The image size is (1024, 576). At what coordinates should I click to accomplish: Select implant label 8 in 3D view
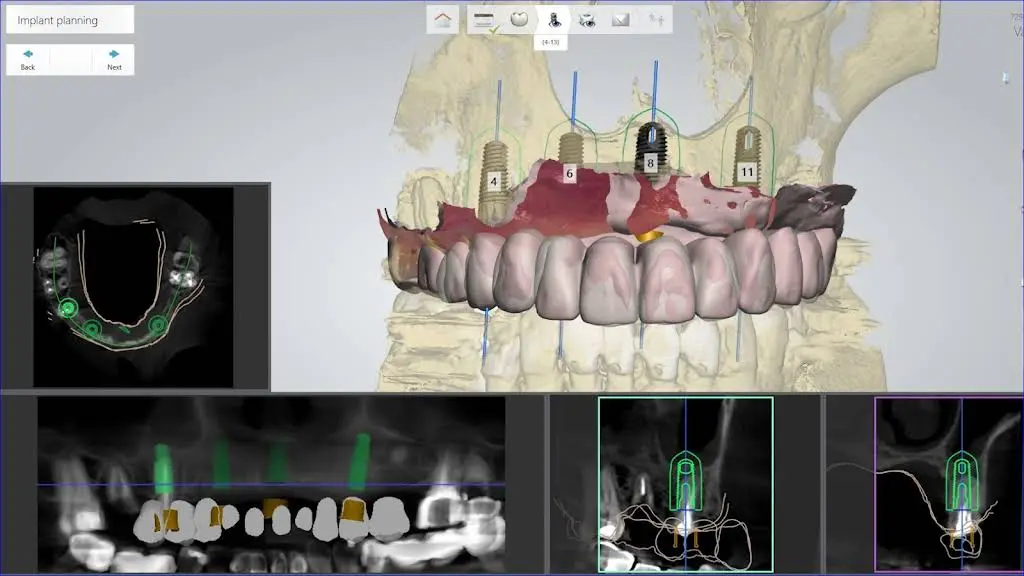pos(650,163)
